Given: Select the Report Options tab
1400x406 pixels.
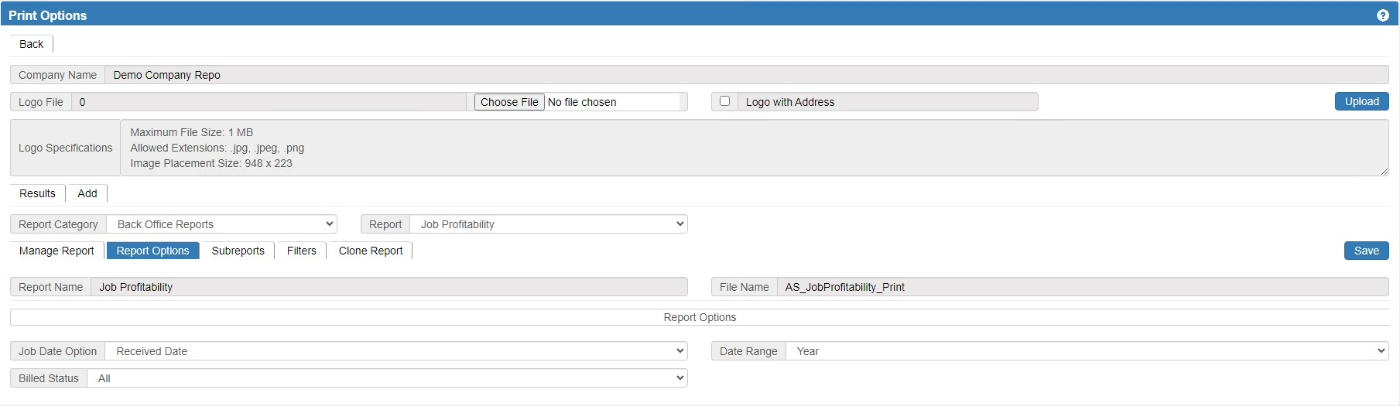Looking at the screenshot, I should click(x=153, y=251).
